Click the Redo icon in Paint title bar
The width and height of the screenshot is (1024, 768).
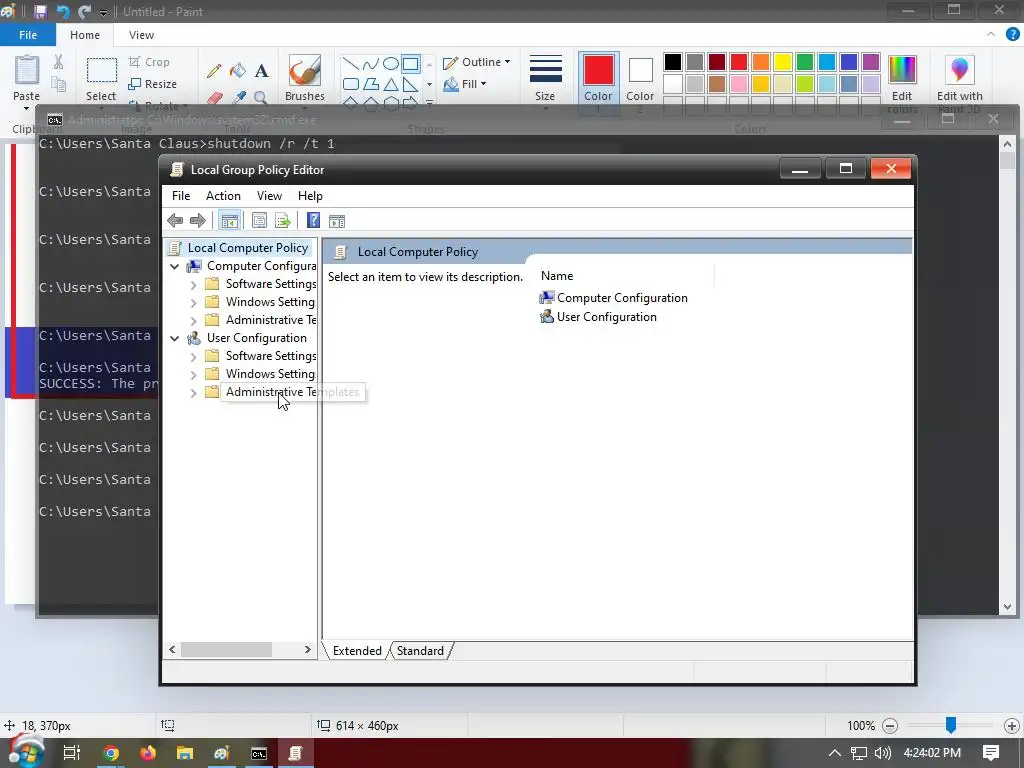tap(84, 12)
